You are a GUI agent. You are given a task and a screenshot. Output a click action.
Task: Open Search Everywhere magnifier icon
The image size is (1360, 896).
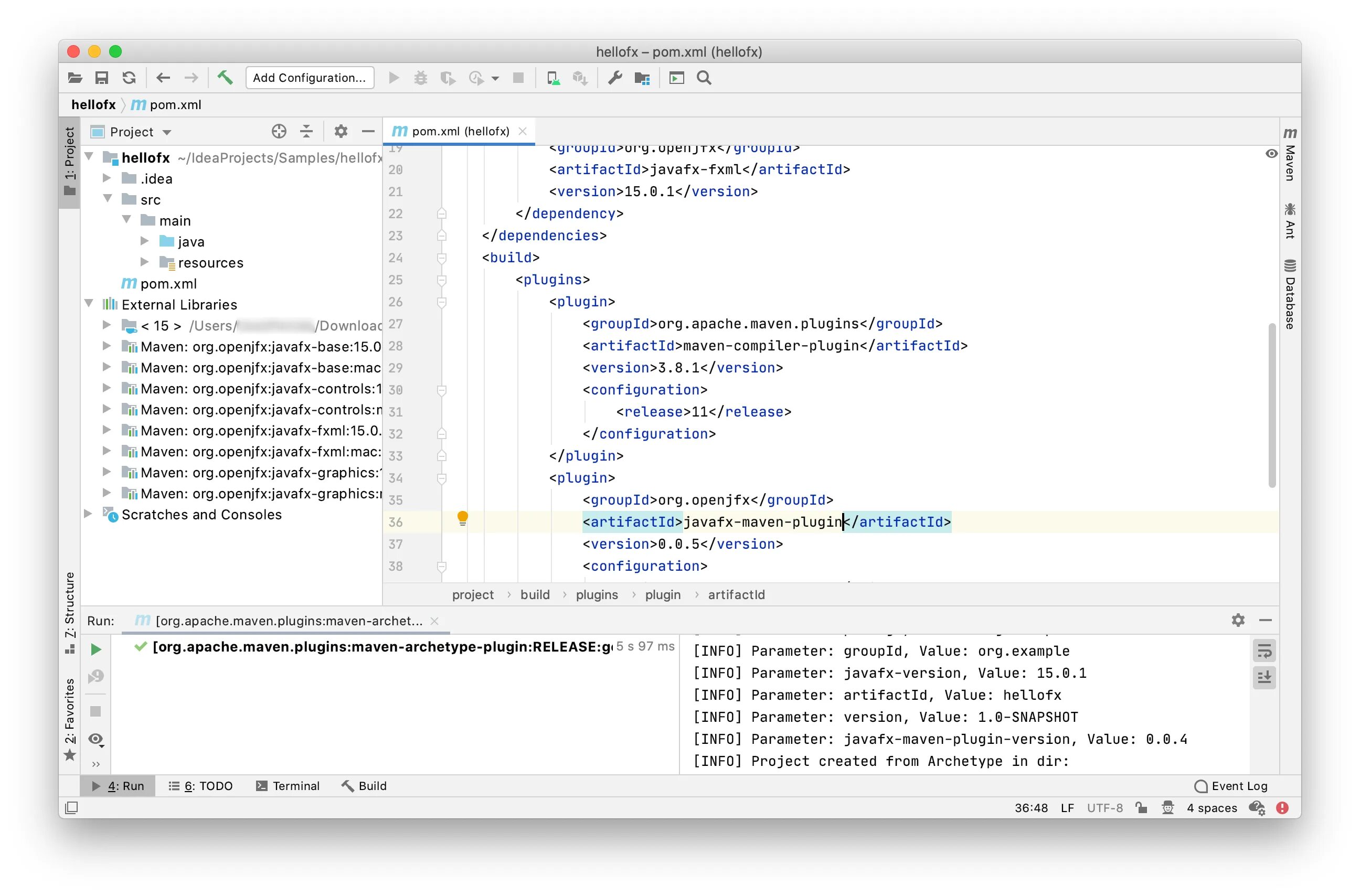coord(704,78)
